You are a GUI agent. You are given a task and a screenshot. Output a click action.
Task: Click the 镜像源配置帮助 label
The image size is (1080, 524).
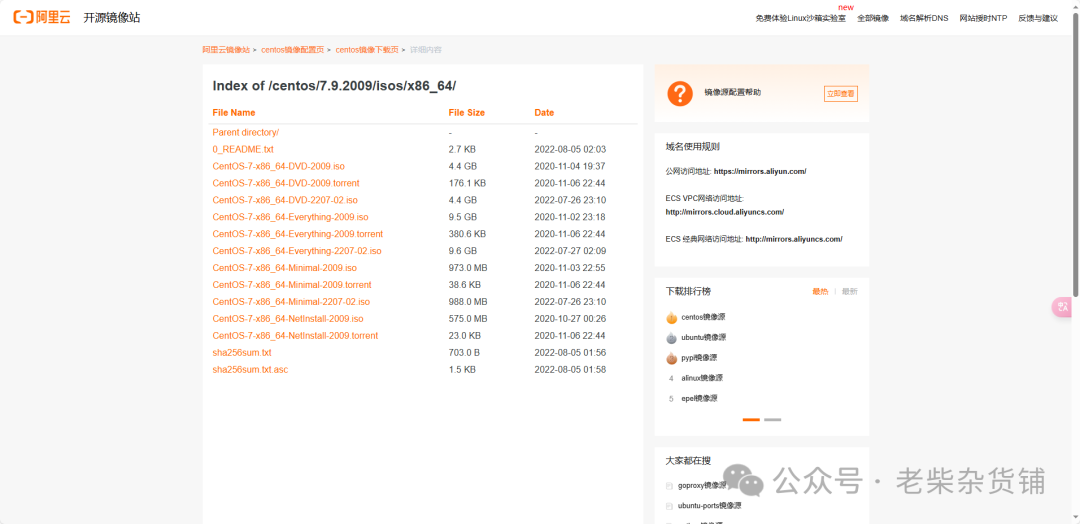733,92
